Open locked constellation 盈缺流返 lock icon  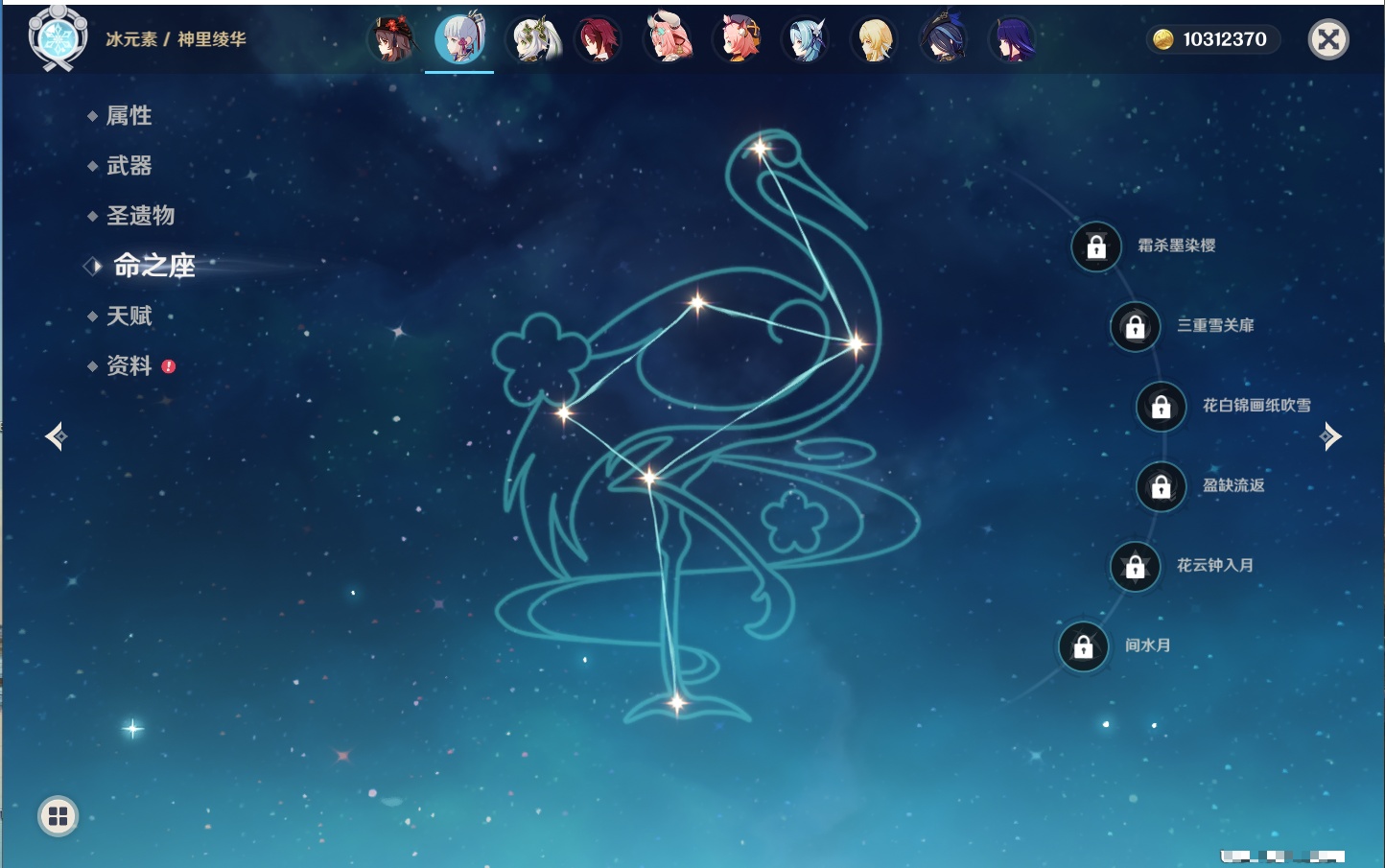[x=1162, y=486]
